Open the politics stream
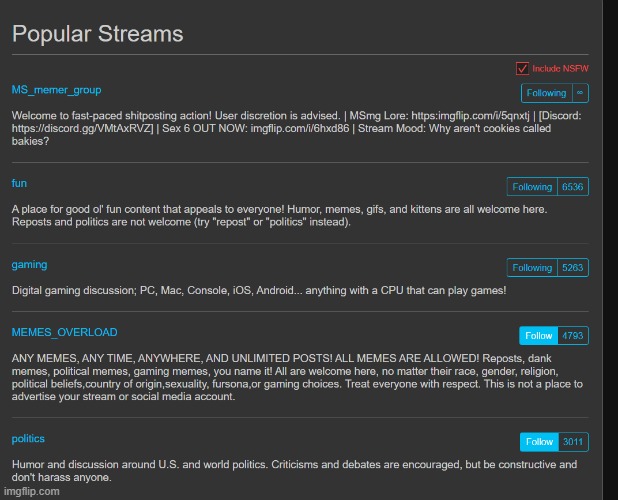618x500 pixels. 28,438
